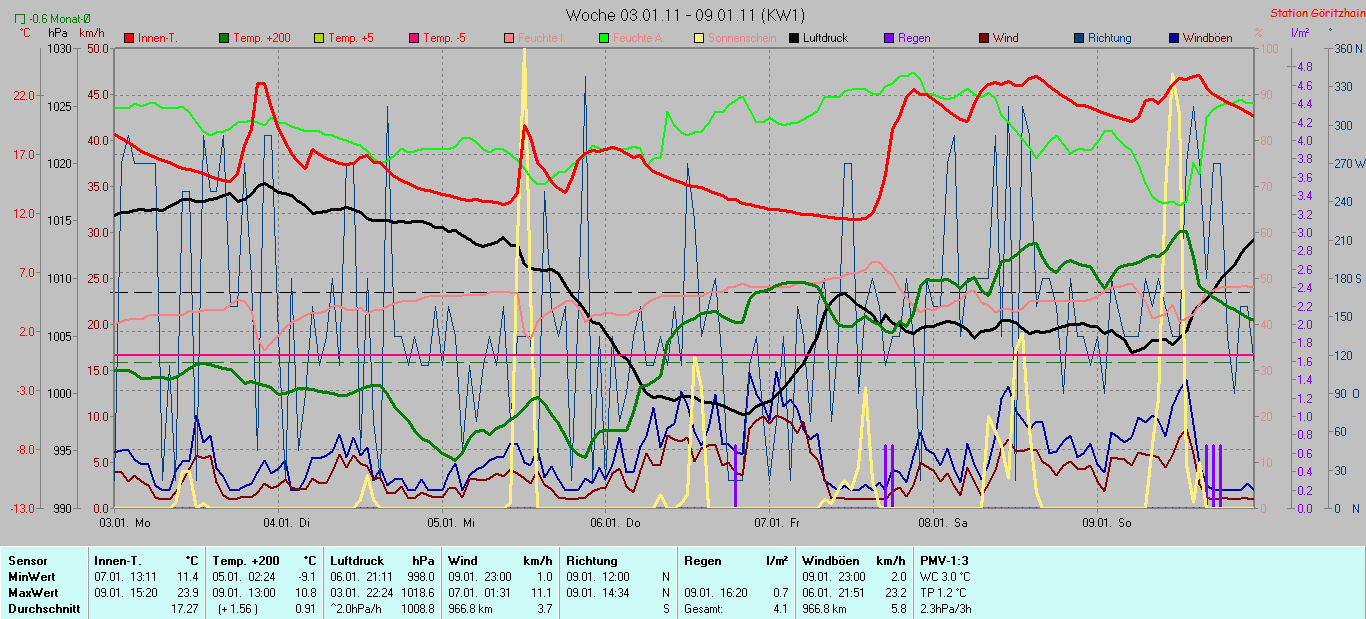Image resolution: width=1366 pixels, height=619 pixels.
Task: Click the chart title Woche 03.01.11 - 09.01.11
Action: (684, 15)
